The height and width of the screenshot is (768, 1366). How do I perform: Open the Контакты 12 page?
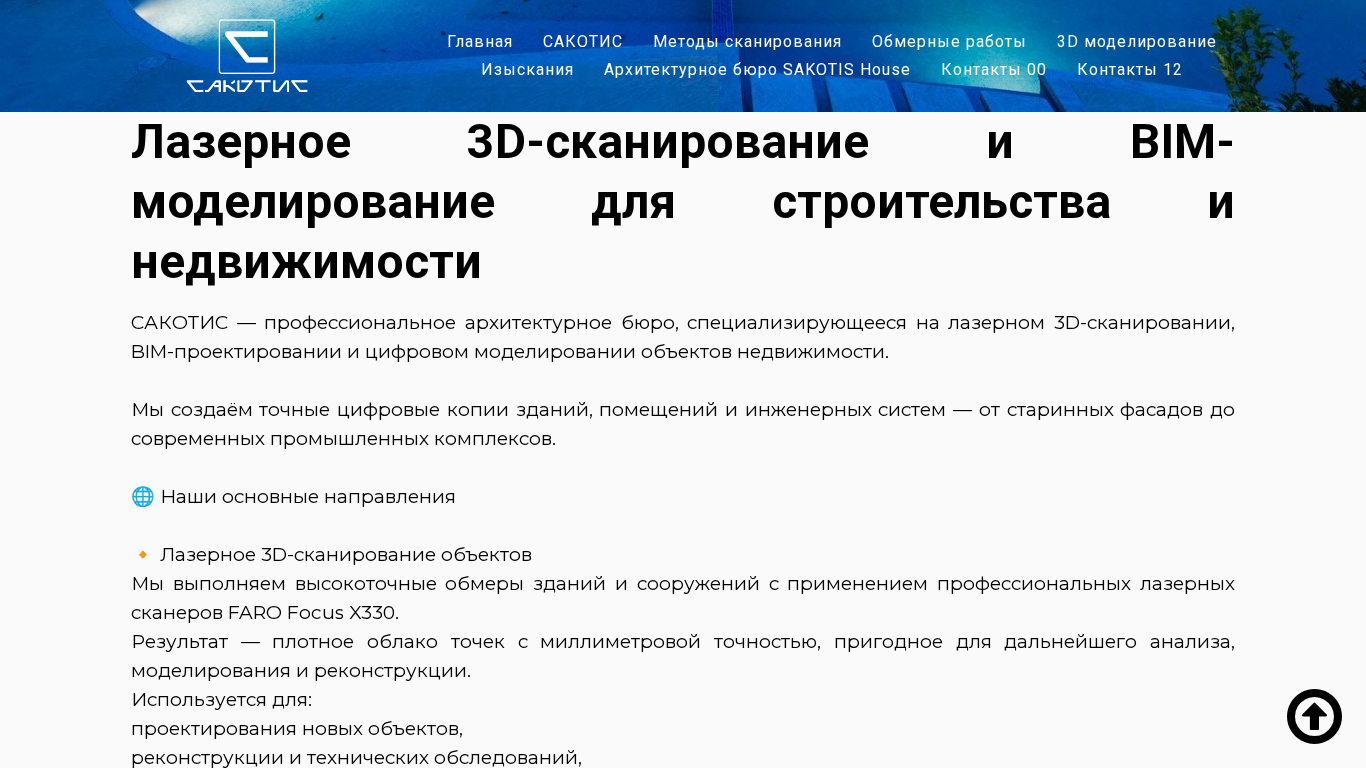(1129, 70)
